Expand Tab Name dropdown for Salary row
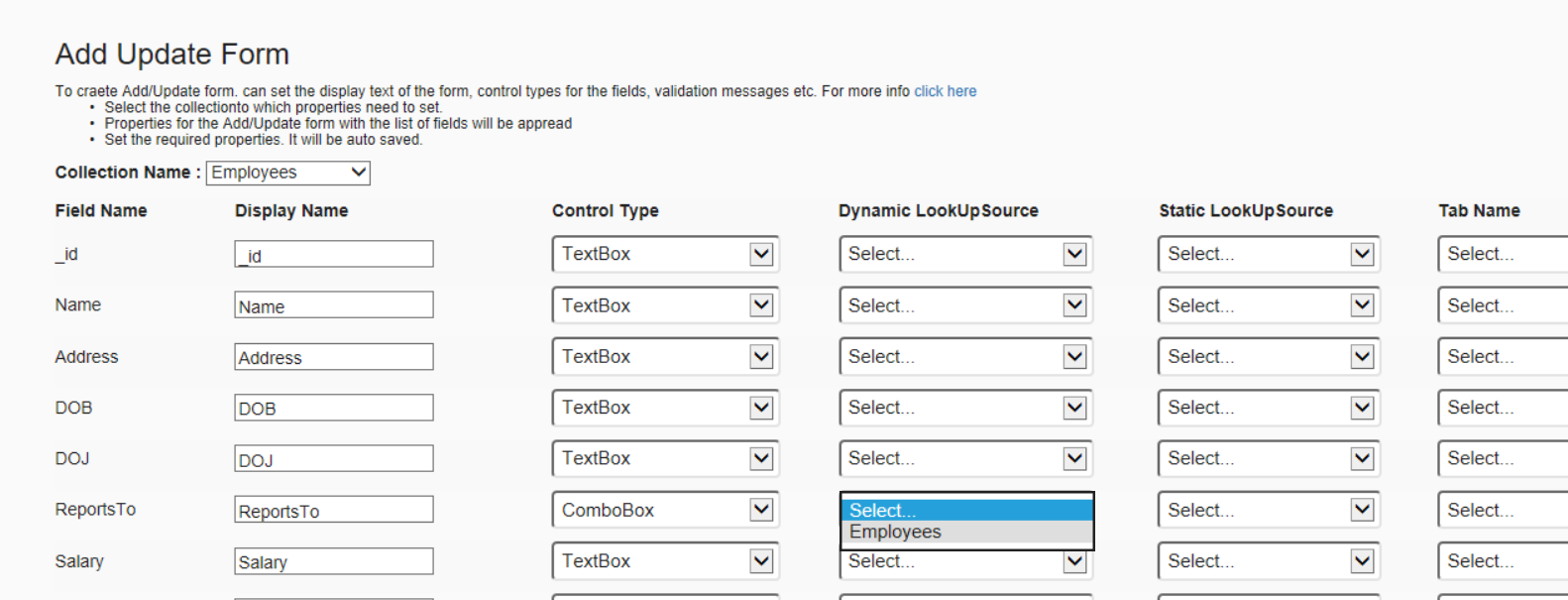Viewport: 1568px width, 600px height. point(1503,561)
